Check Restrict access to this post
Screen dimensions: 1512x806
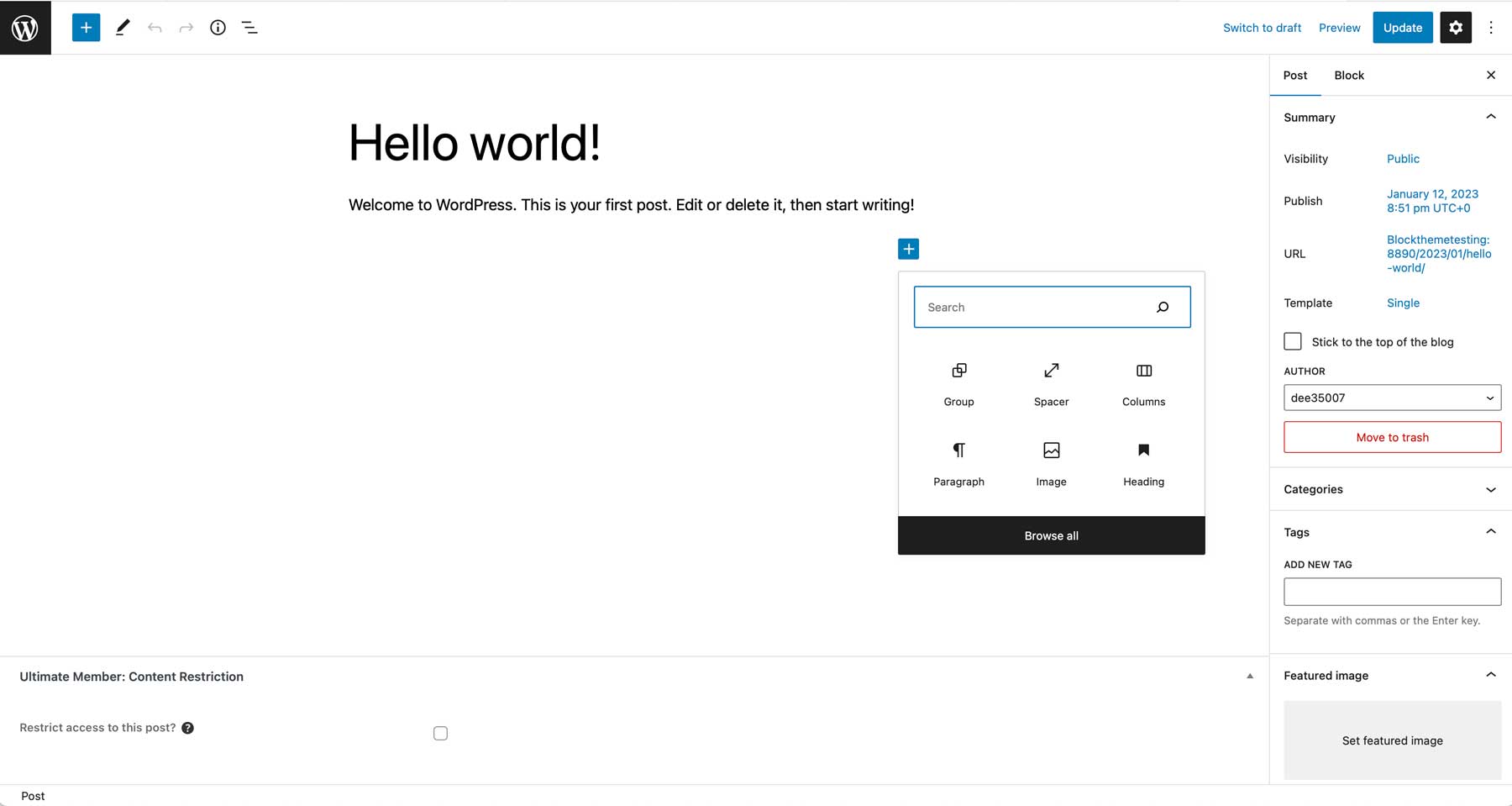(x=440, y=732)
